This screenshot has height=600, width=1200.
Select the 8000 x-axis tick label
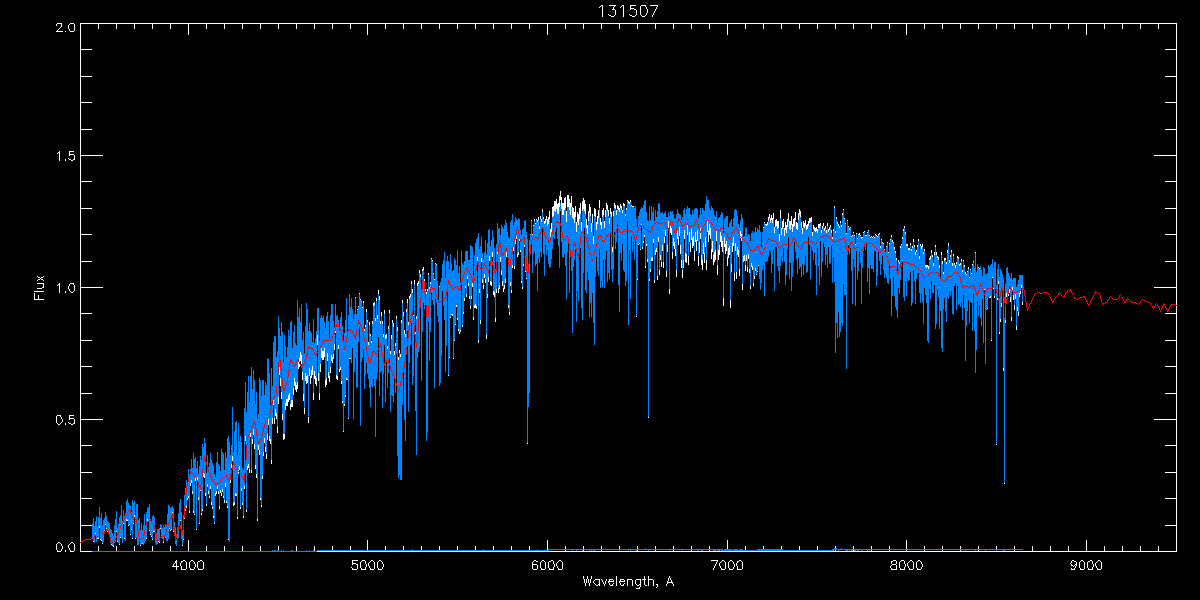(x=906, y=563)
